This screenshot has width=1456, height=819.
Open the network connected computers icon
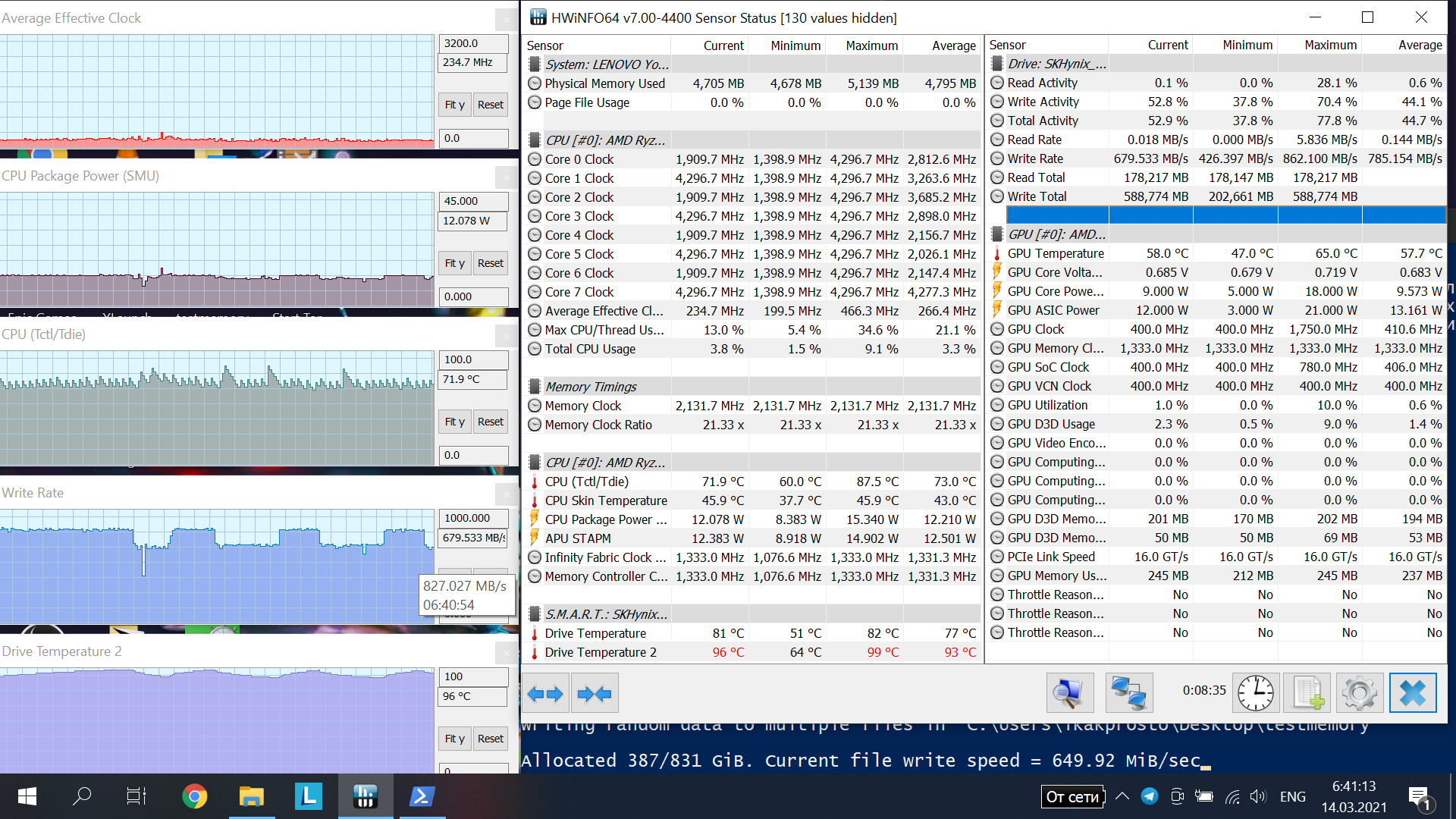[1129, 693]
